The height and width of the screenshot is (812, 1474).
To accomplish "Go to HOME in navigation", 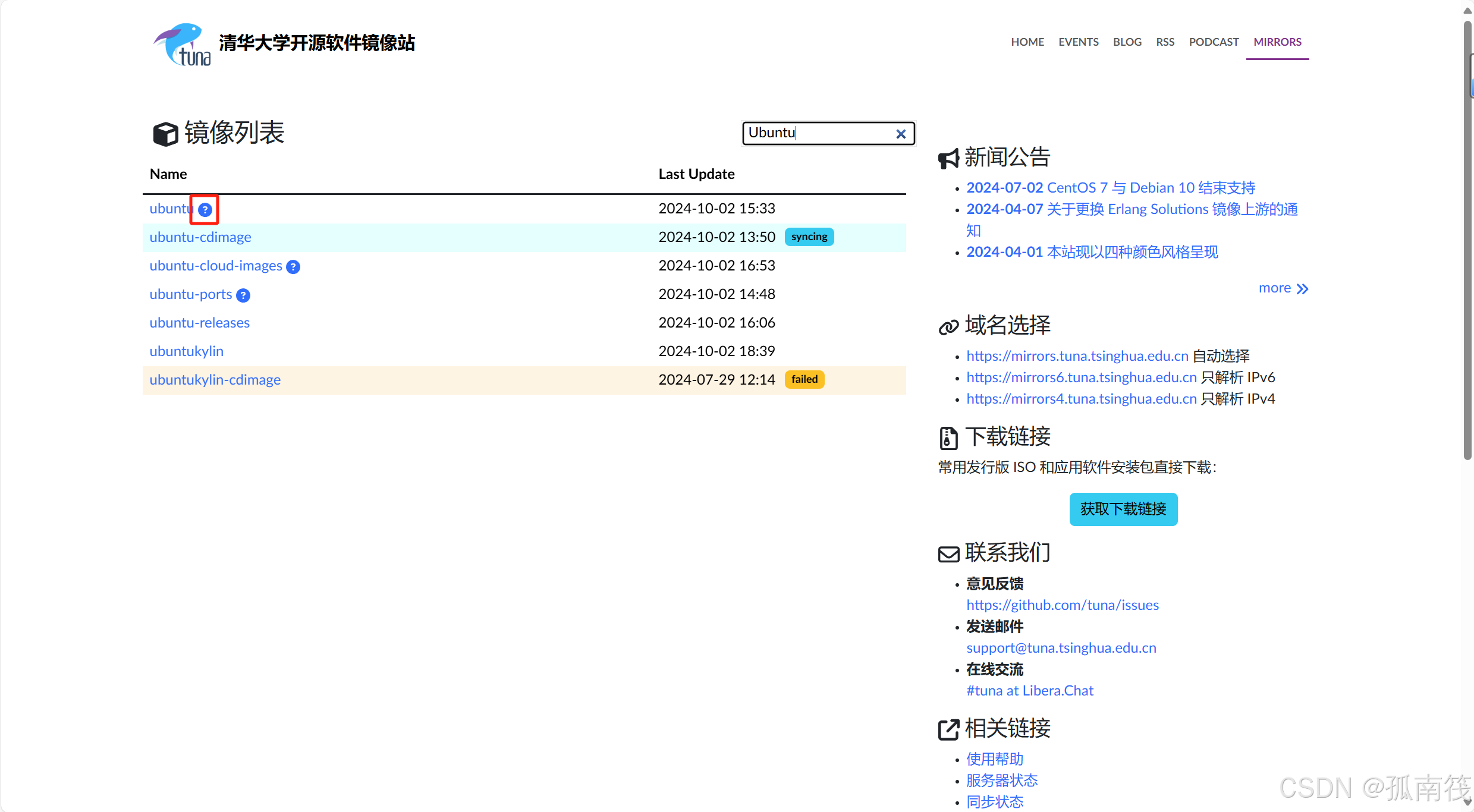I will point(1027,42).
